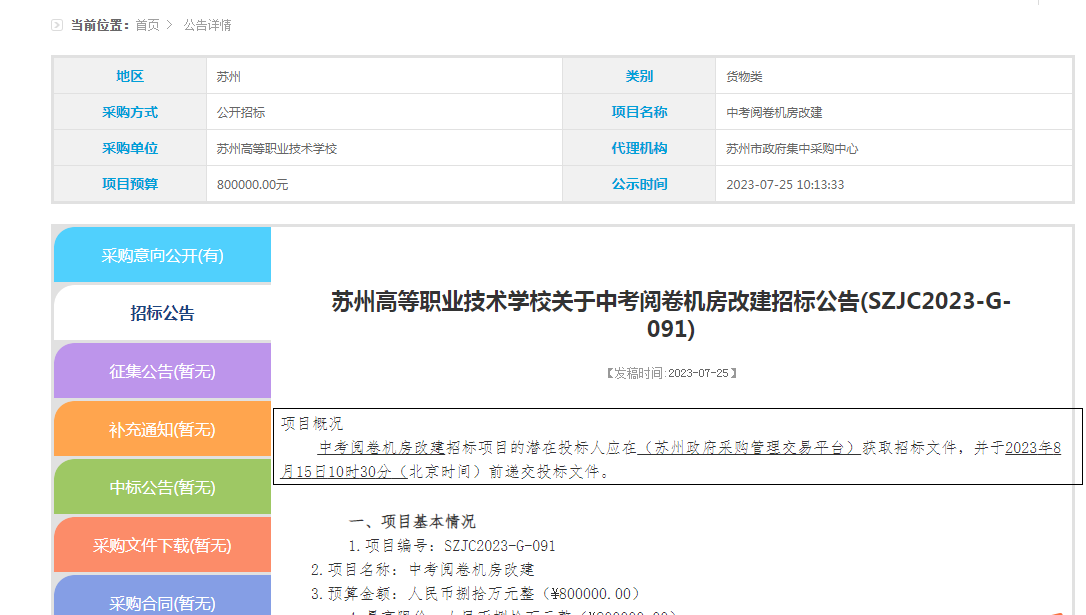Click the 800000.00元 budget value
The image size is (1086, 615).
[252, 184]
